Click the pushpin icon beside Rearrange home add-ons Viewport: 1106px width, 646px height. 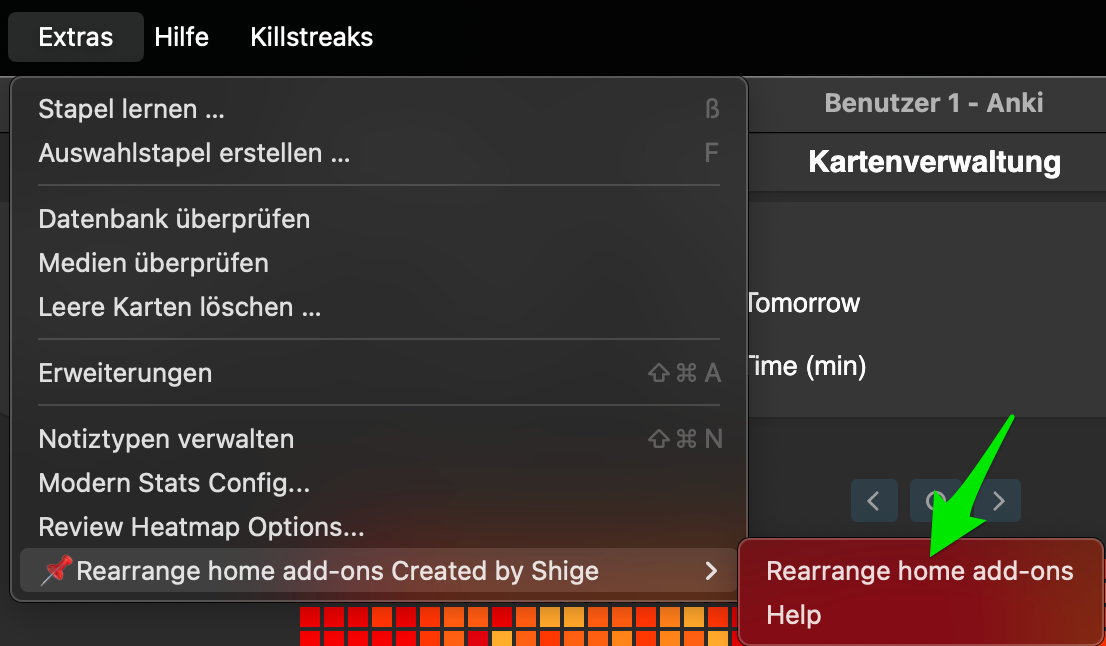[54, 572]
